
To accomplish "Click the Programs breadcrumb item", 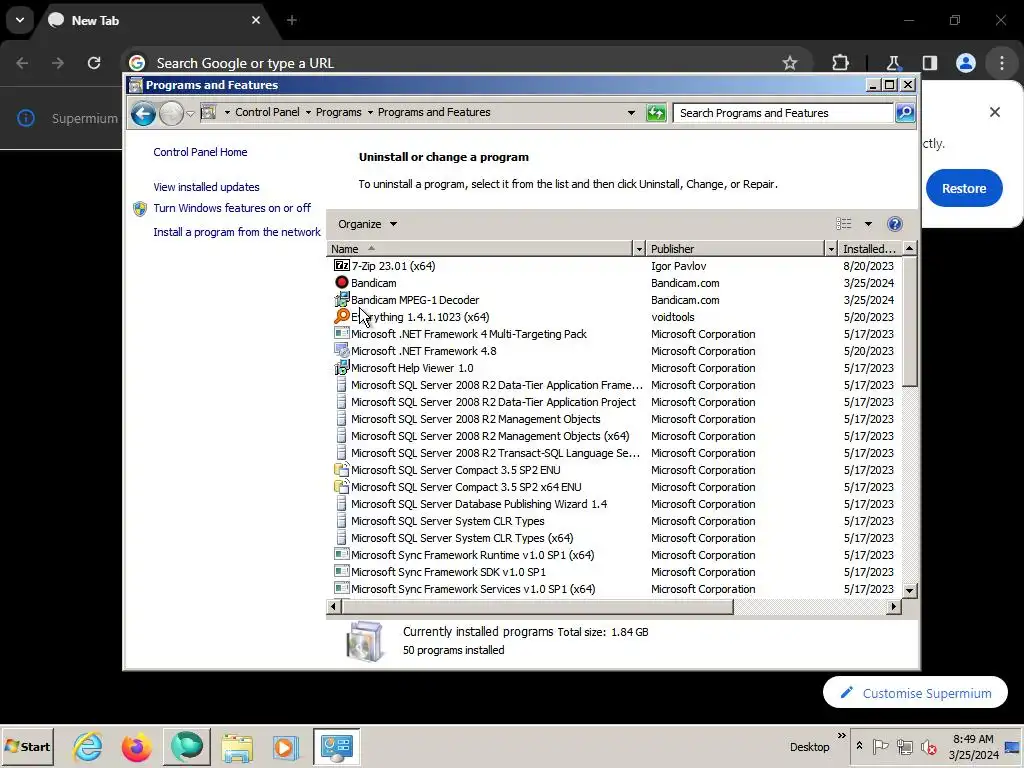I will [x=338, y=112].
